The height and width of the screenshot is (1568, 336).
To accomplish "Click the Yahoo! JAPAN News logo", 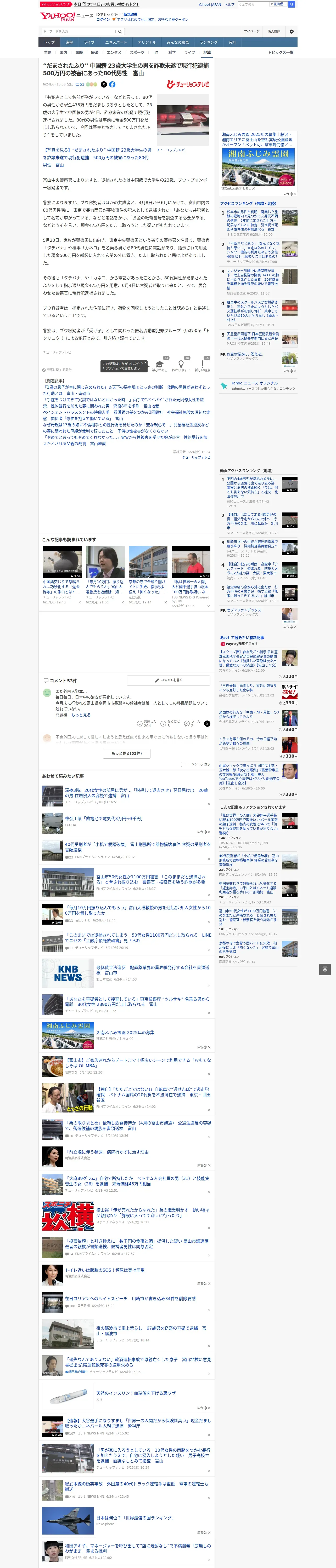I will click(66, 16).
